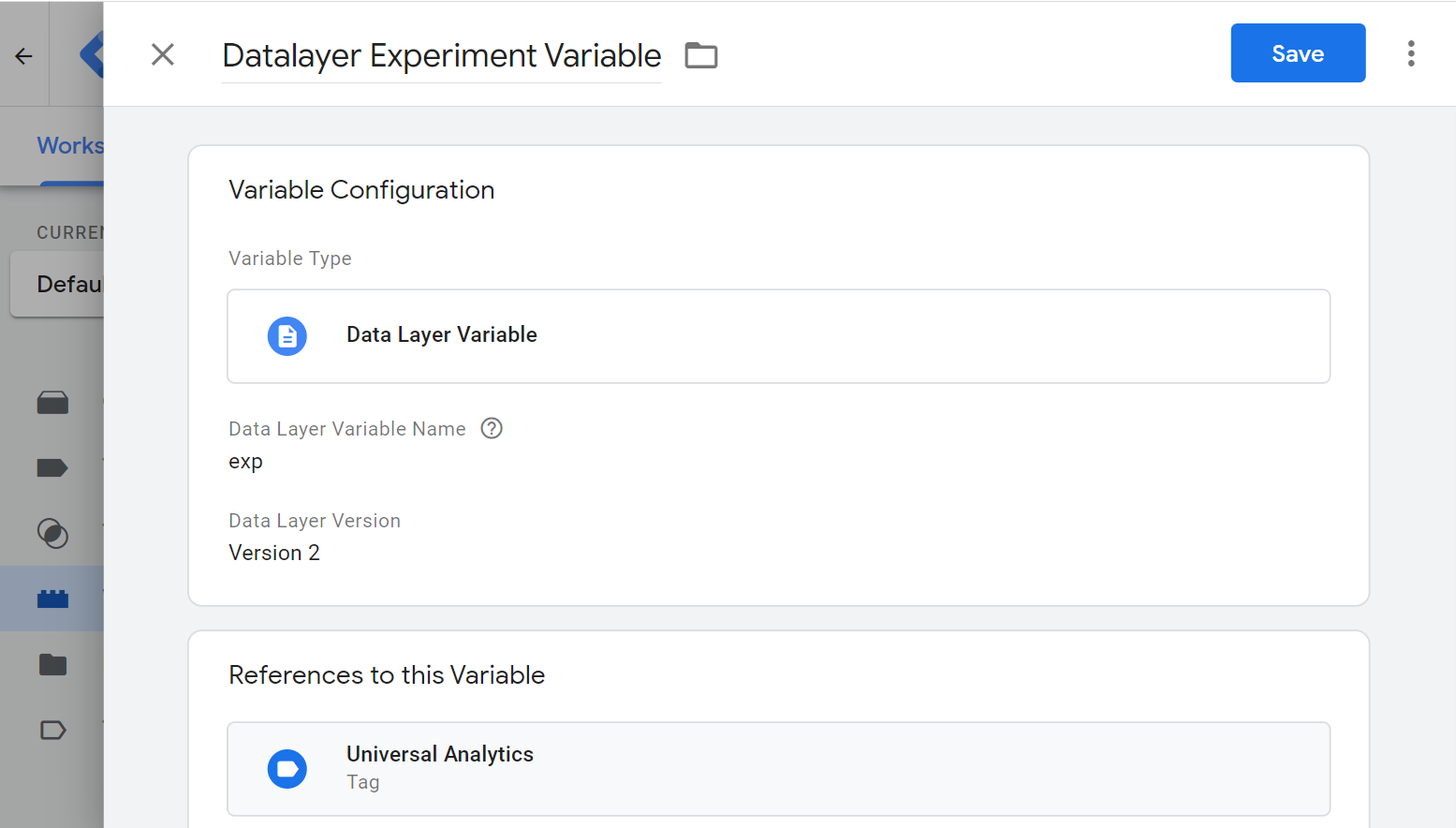Open help for Data Layer Variable Name
1456x828 pixels.
492,428
